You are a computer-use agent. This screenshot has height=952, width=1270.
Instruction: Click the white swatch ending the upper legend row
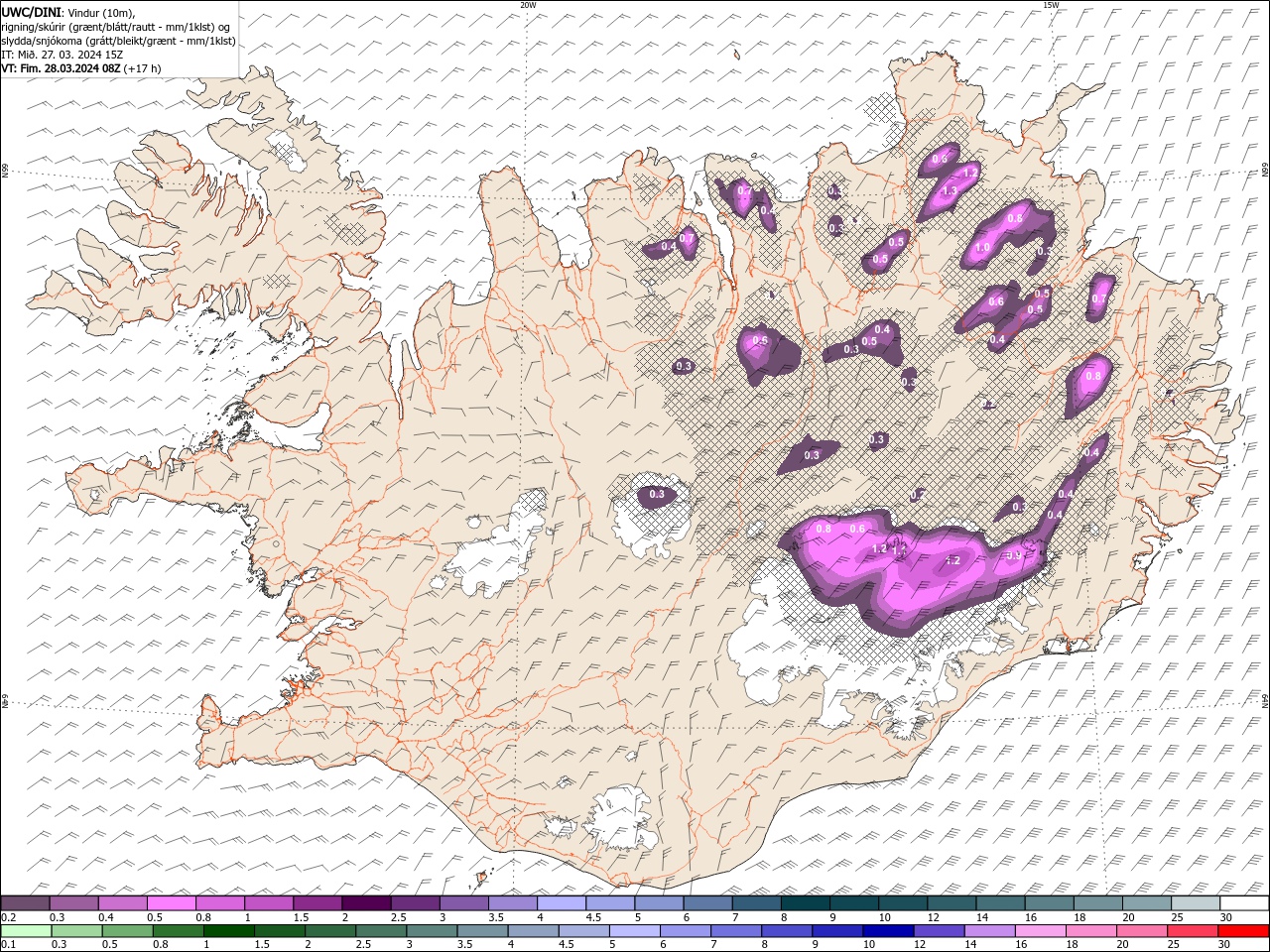[x=1243, y=902]
